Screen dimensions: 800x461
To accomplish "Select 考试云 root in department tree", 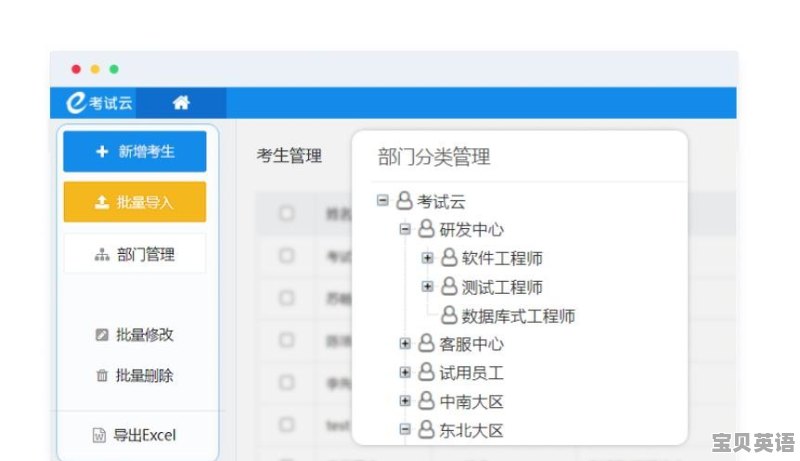I will point(441,201).
